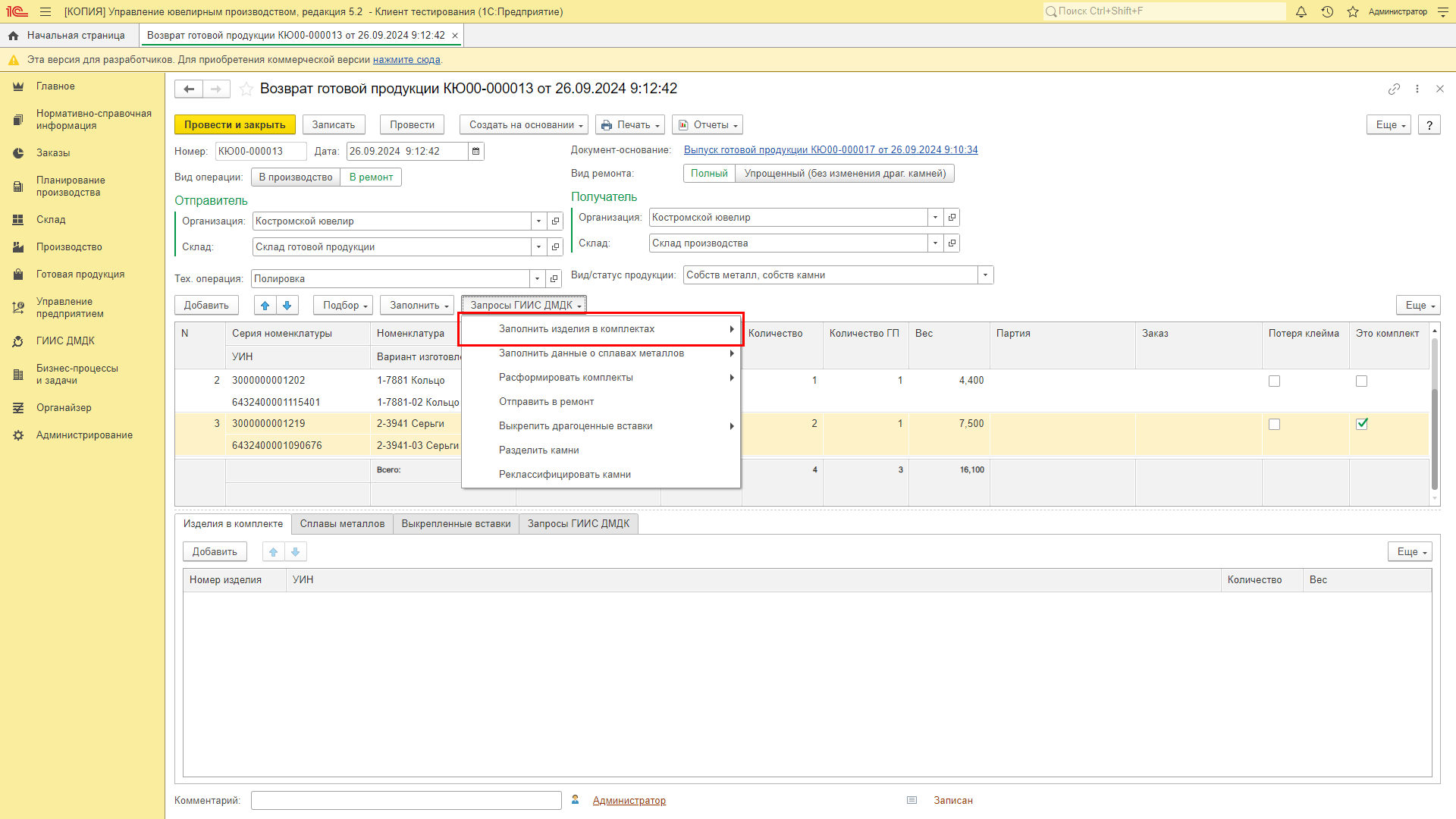The width and height of the screenshot is (1456, 819).
Task: Open sender Организация record icon
Action: tap(555, 221)
